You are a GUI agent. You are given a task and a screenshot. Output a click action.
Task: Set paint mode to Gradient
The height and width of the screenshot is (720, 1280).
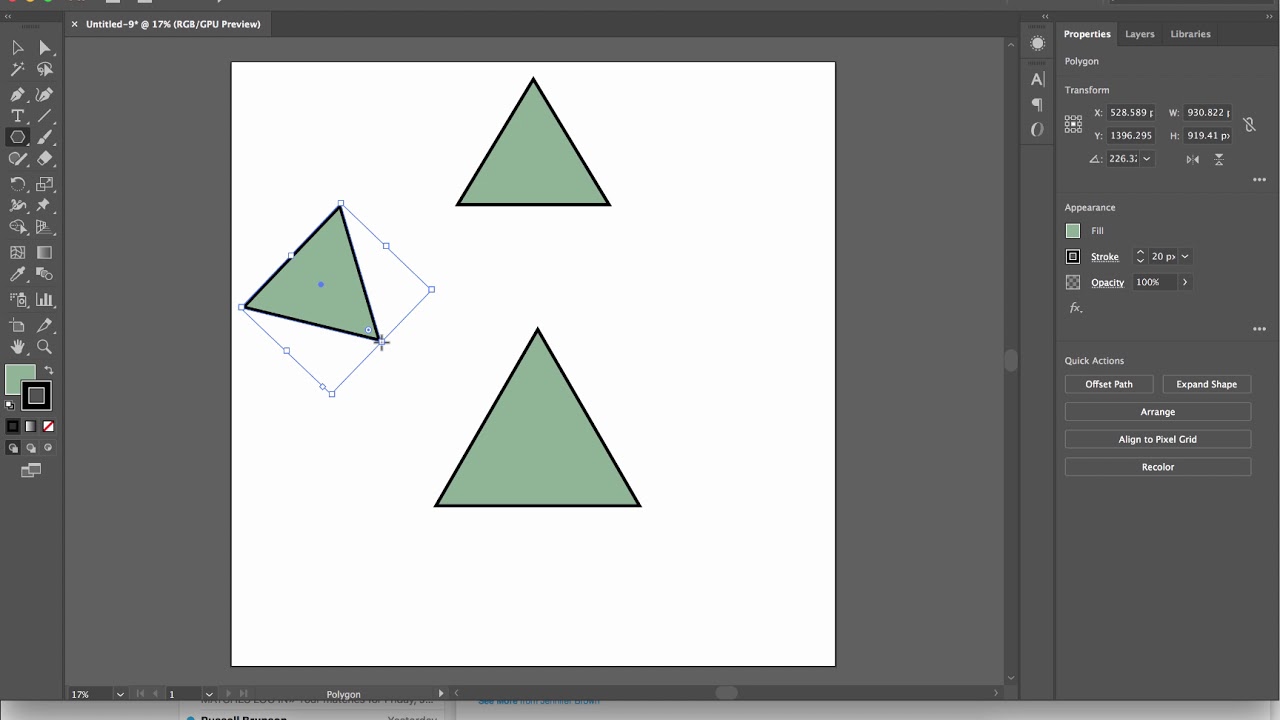coord(30,426)
